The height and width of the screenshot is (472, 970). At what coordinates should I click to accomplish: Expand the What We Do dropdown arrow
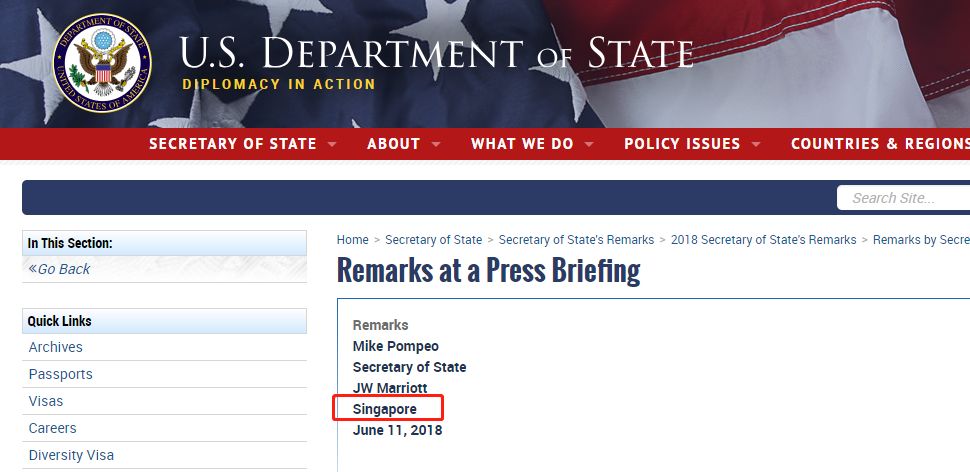coord(589,145)
